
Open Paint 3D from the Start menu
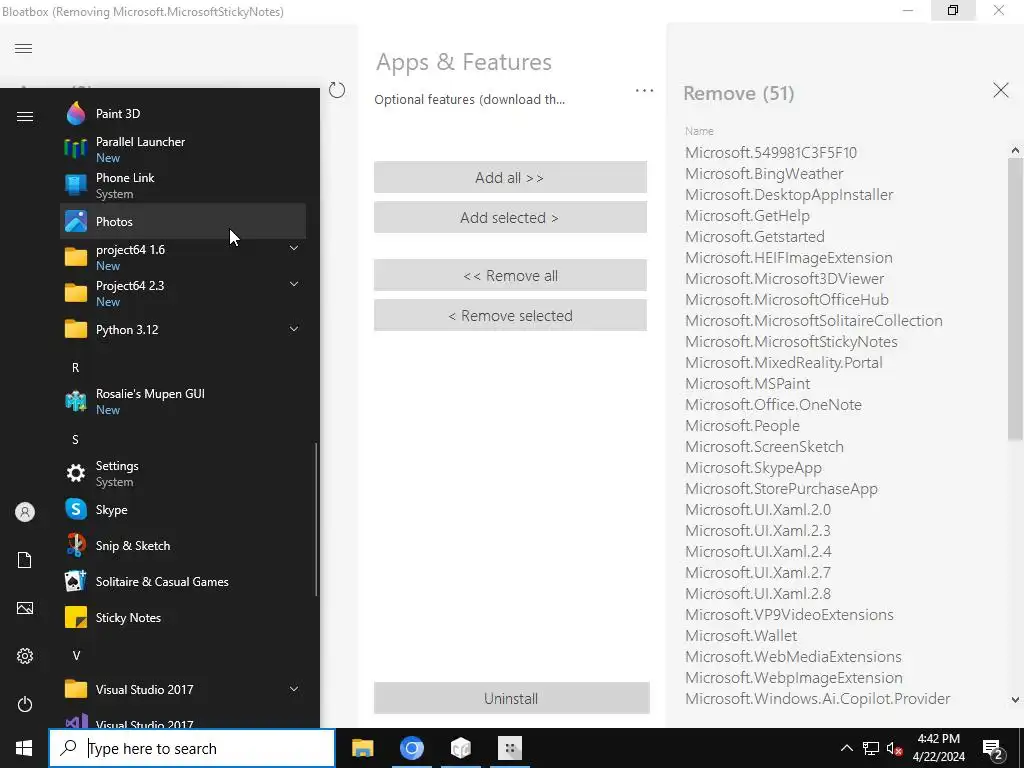pyautogui.click(x=183, y=114)
